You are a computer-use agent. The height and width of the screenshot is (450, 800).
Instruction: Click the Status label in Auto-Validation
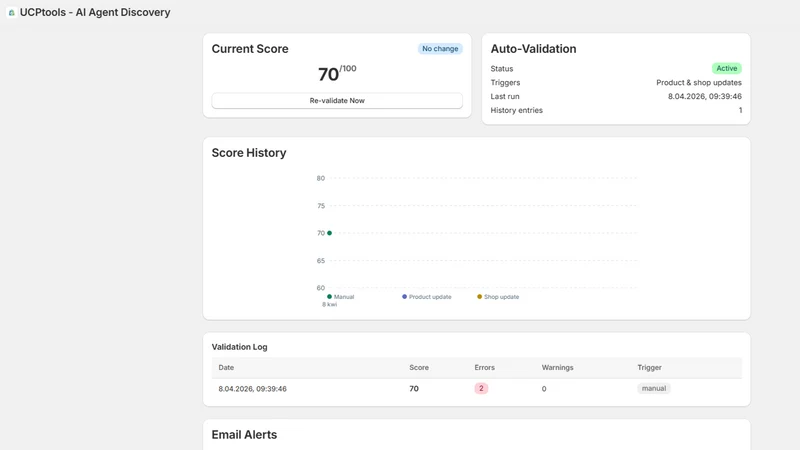[502, 68]
